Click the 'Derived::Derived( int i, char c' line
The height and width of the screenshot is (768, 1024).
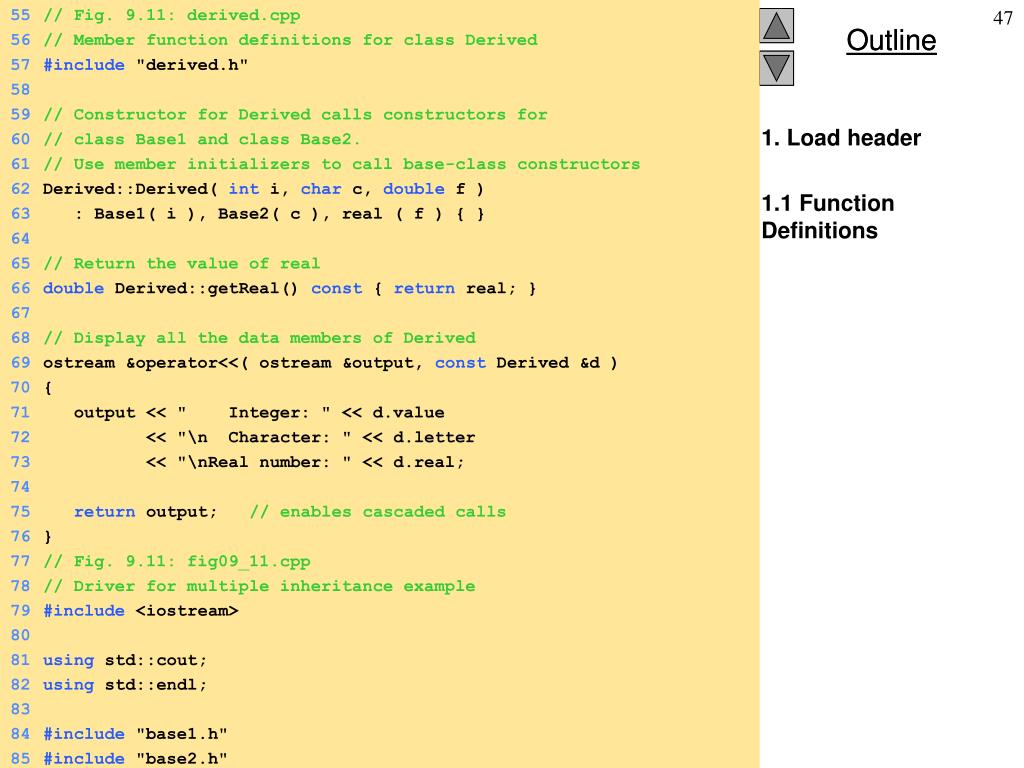(263, 189)
